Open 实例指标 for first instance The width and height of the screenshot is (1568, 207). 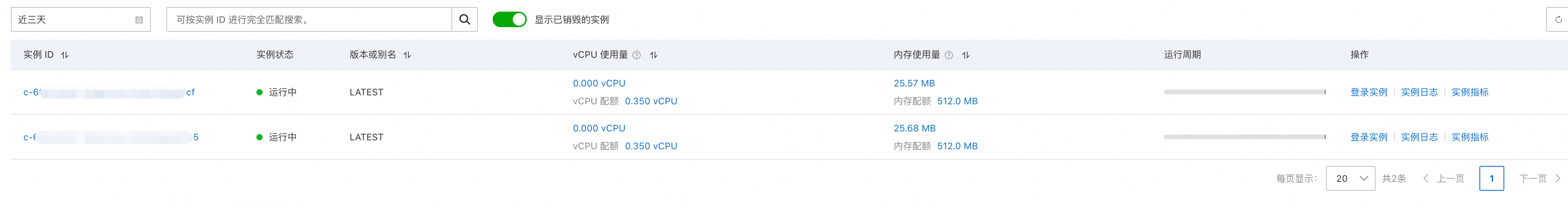pyautogui.click(x=1469, y=92)
